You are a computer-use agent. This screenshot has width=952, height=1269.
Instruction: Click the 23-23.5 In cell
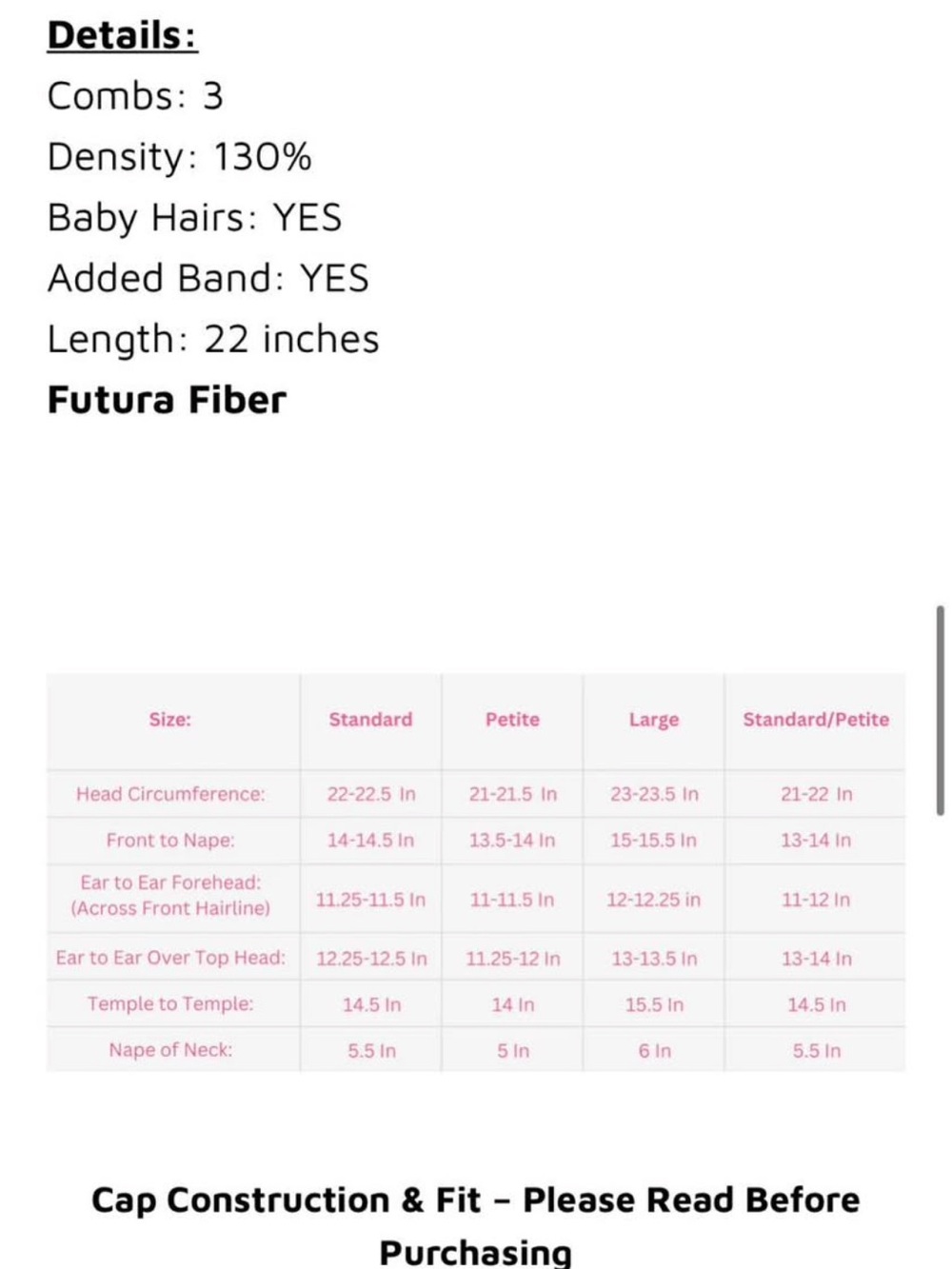[654, 794]
